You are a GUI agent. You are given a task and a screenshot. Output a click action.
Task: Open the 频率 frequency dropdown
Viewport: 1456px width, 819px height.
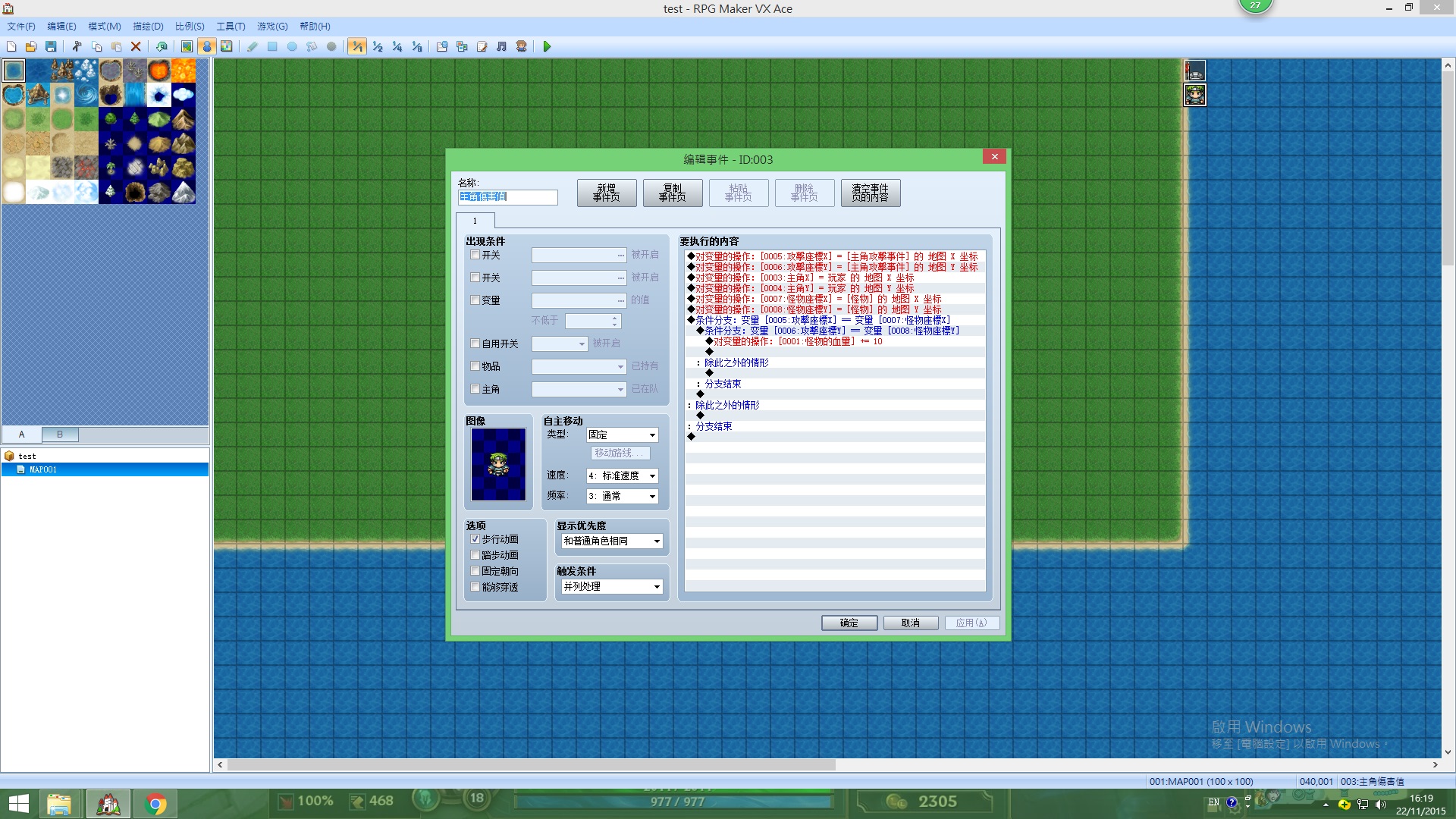tap(622, 496)
